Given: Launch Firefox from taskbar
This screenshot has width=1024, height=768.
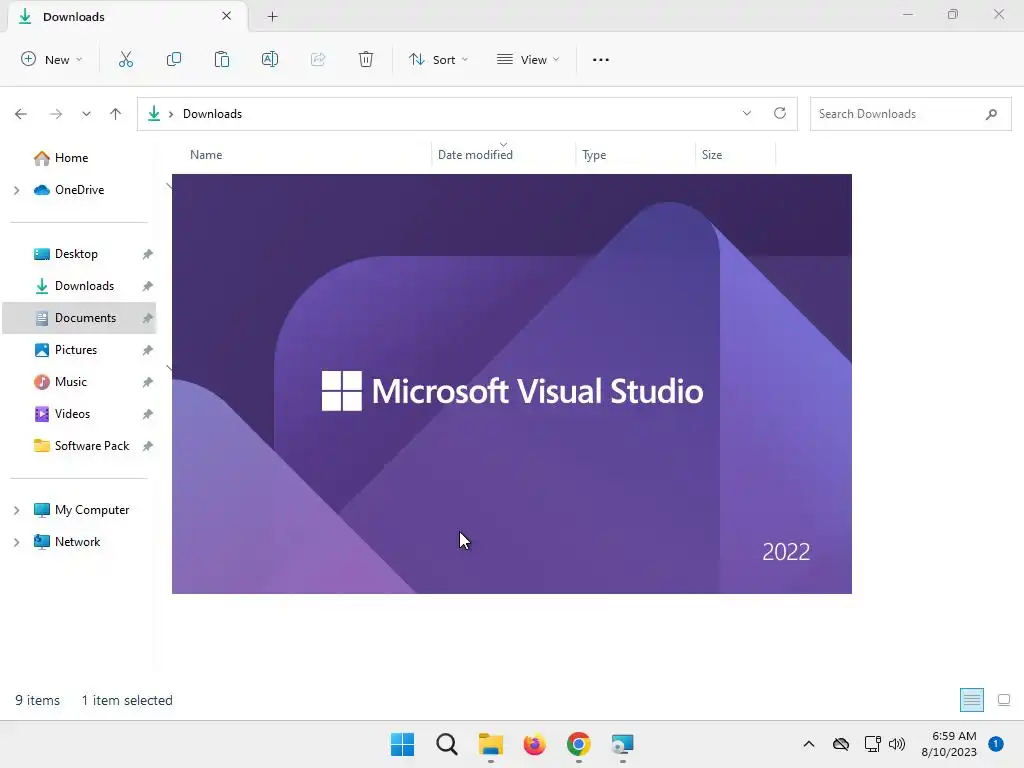Looking at the screenshot, I should [x=534, y=744].
